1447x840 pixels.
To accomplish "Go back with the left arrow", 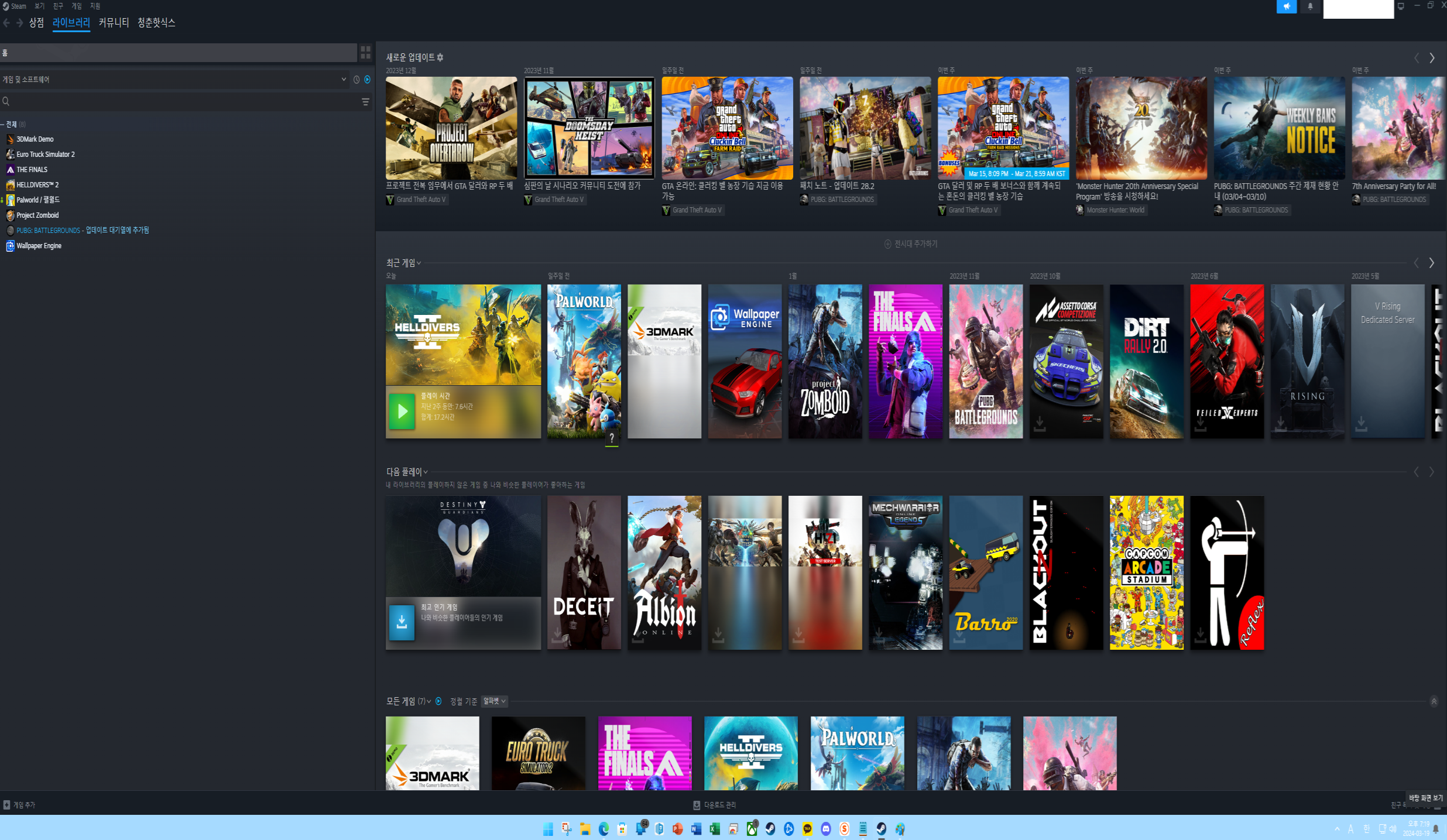I will click(x=6, y=23).
